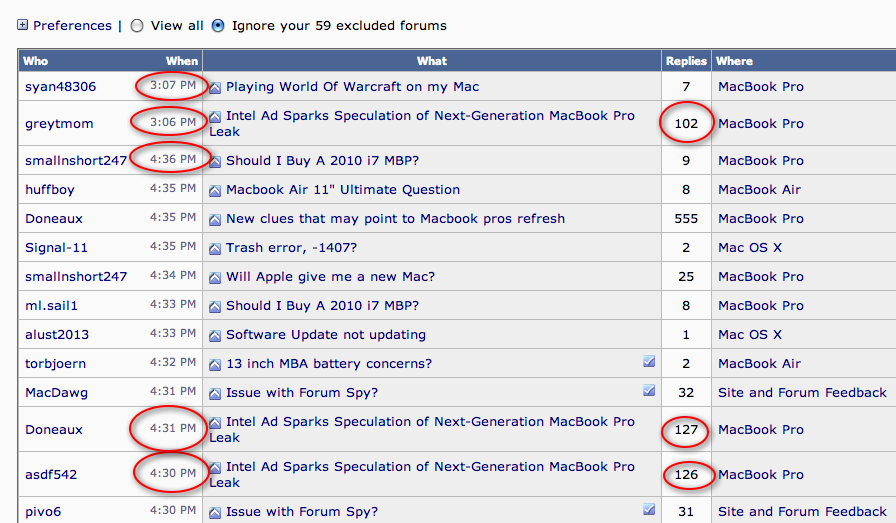Image resolution: width=896 pixels, height=523 pixels.
Task: Open Mac OS X forum in alust2013's row
Action: 750,335
